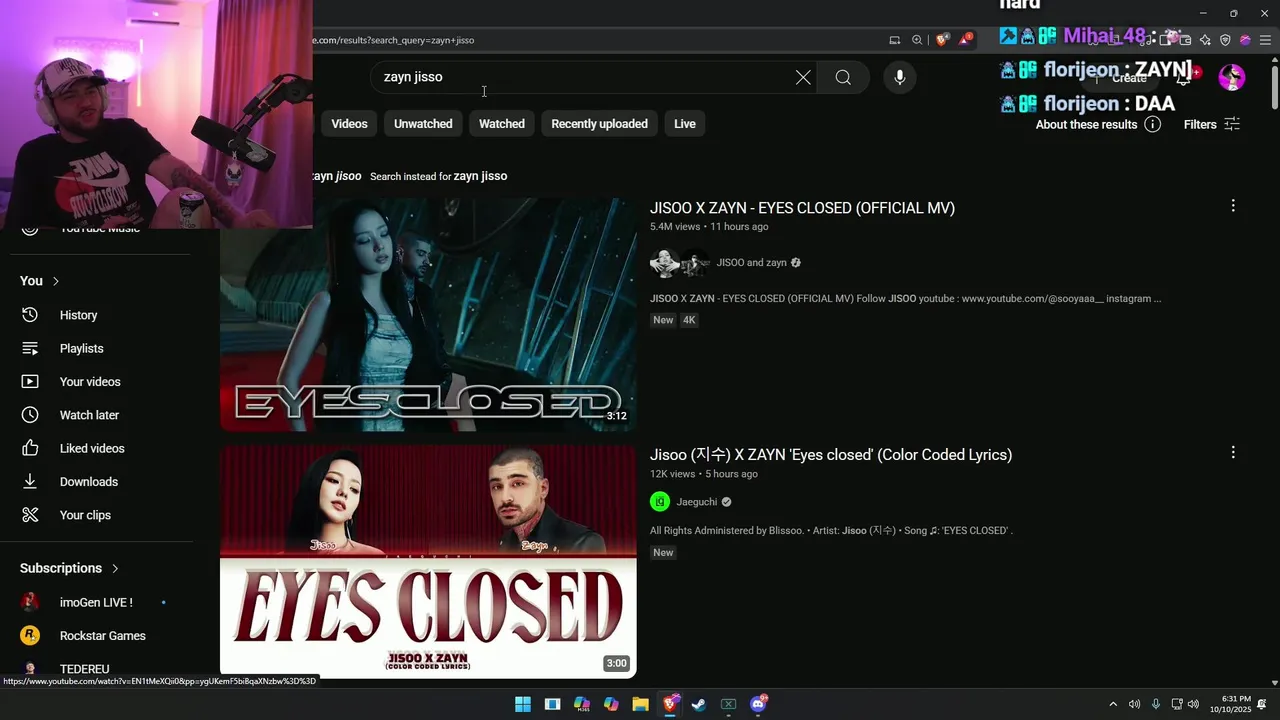
Task: Open Discord from the taskbar
Action: pos(758,704)
